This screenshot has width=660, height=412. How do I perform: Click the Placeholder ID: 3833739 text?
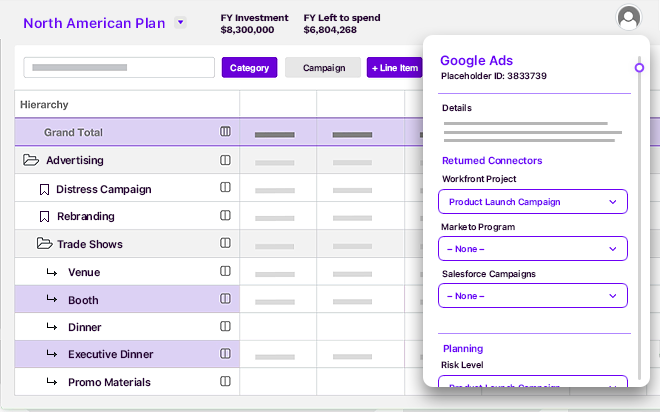click(x=494, y=76)
